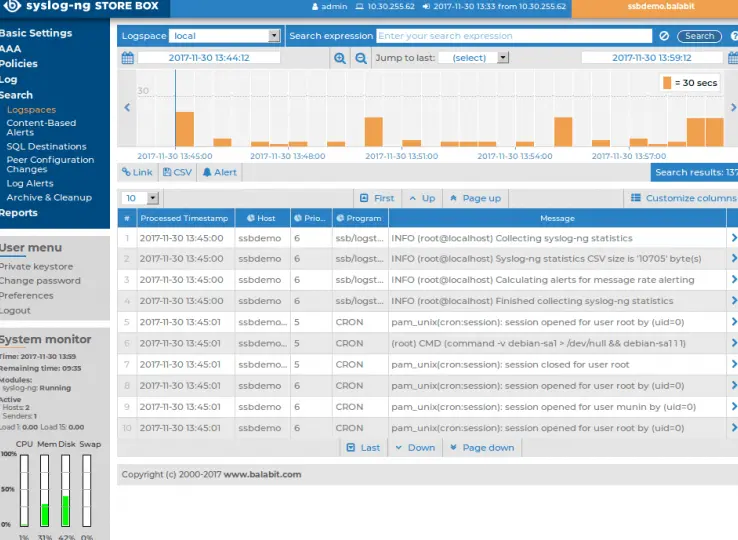
Task: Open Archive & Cleanup
Action: click(x=49, y=197)
